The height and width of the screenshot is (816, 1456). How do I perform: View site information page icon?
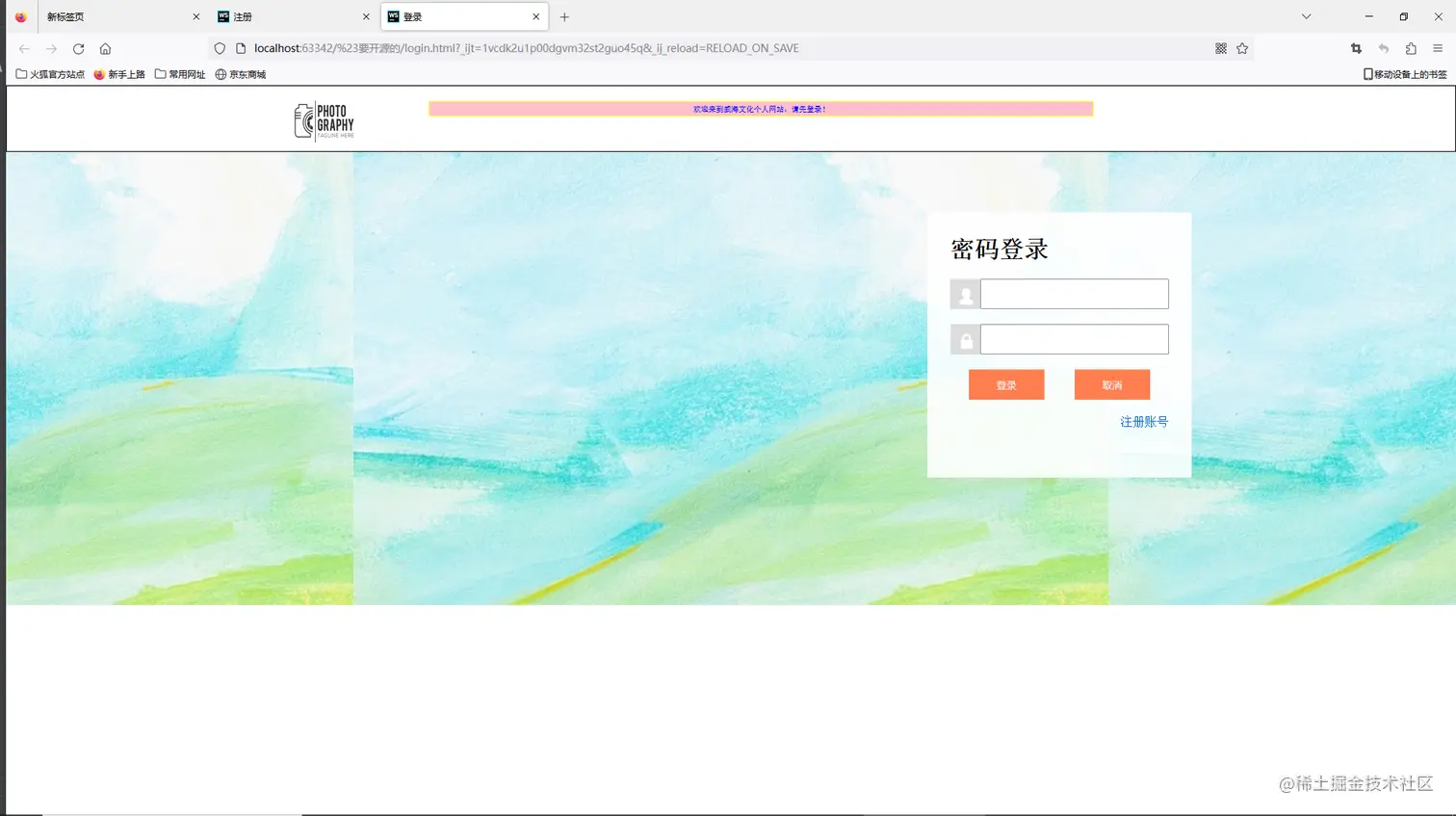[241, 48]
